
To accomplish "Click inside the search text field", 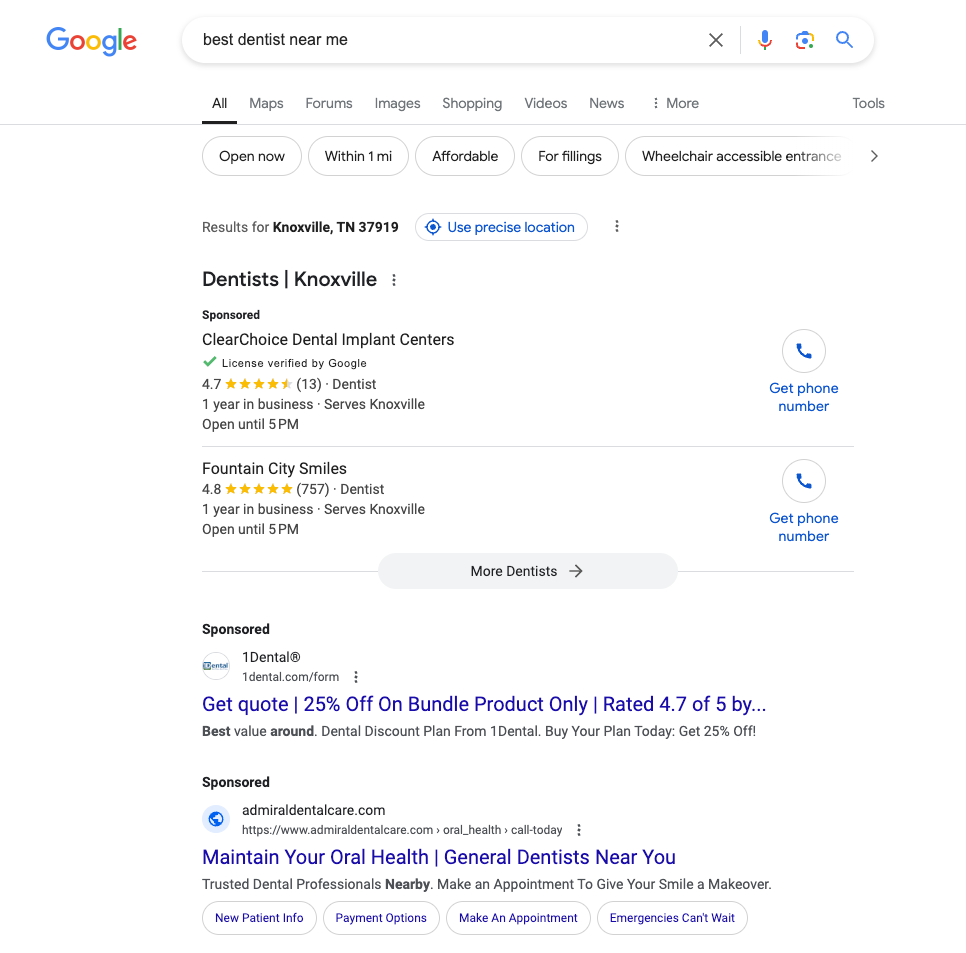I will [450, 40].
